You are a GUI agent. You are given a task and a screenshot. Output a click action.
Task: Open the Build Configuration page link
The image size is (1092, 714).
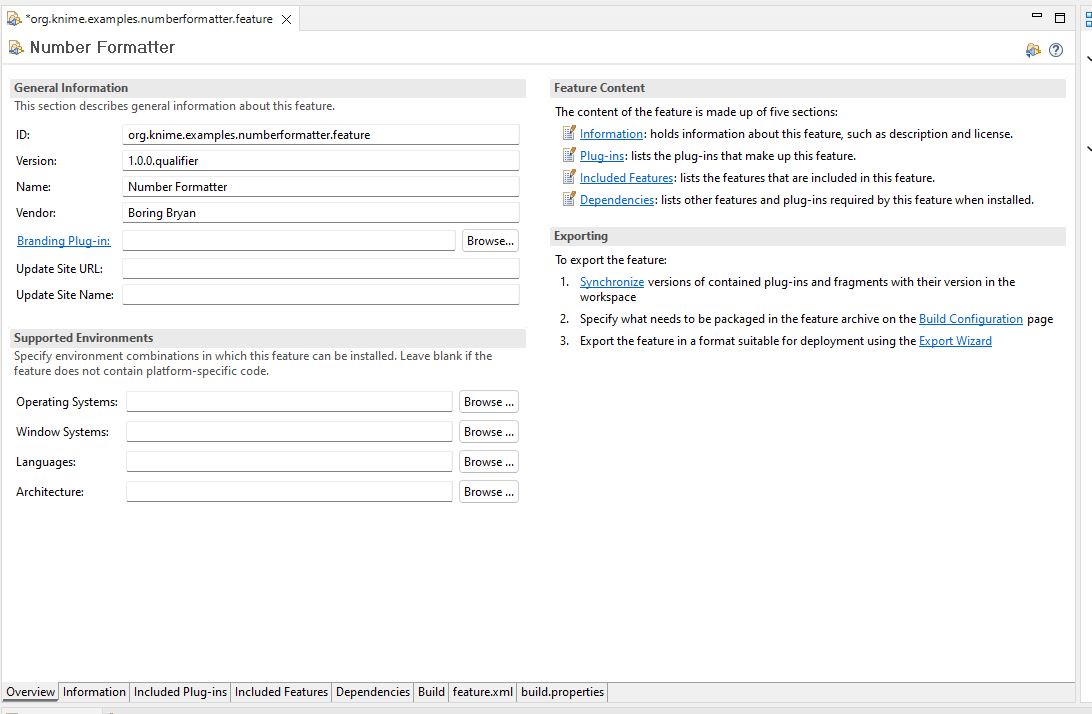pos(970,319)
